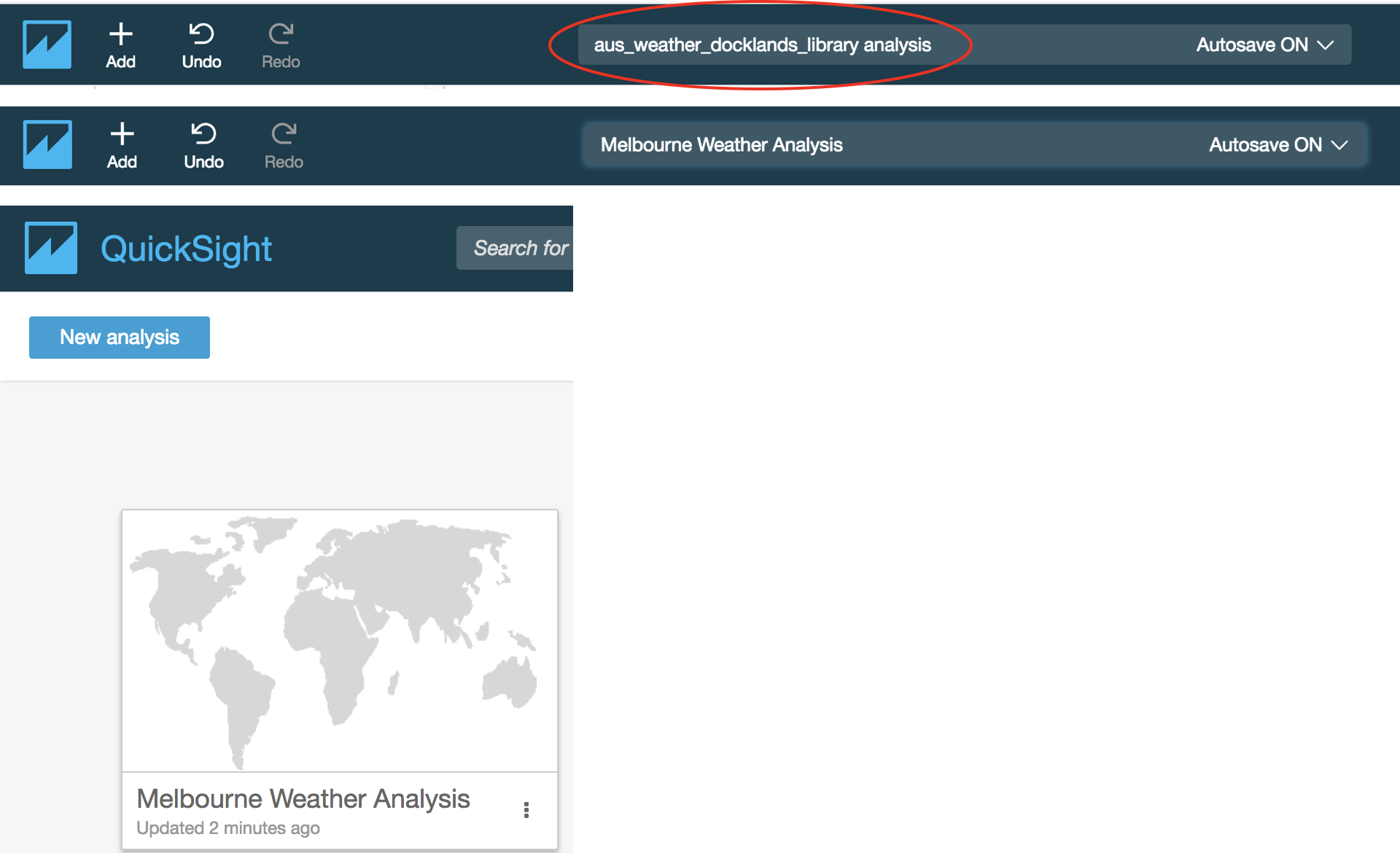1400x853 pixels.
Task: Click QuickSight logo beside QuickSight title
Action: [x=50, y=248]
